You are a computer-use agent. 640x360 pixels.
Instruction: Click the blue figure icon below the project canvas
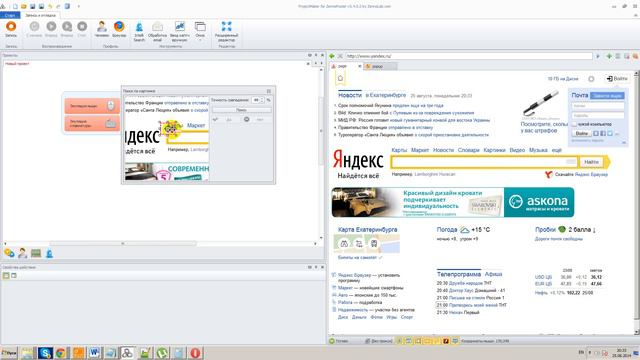click(49, 253)
